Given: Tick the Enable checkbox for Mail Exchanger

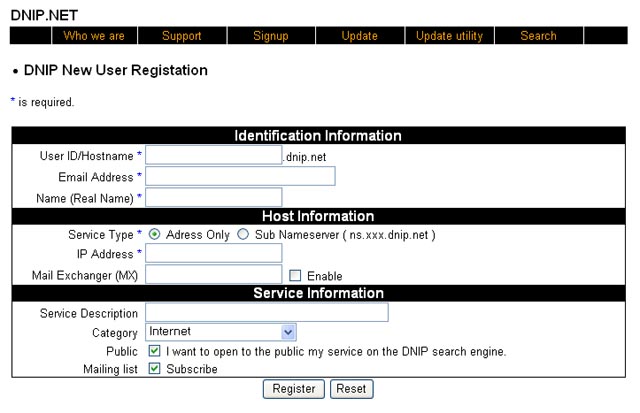Looking at the screenshot, I should (295, 275).
